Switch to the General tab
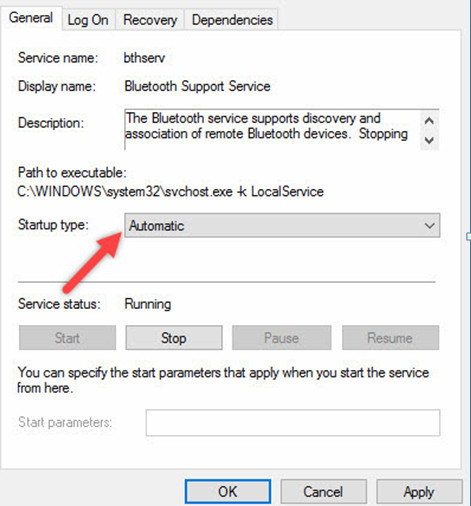Image resolution: width=471 pixels, height=506 pixels. coord(31,18)
